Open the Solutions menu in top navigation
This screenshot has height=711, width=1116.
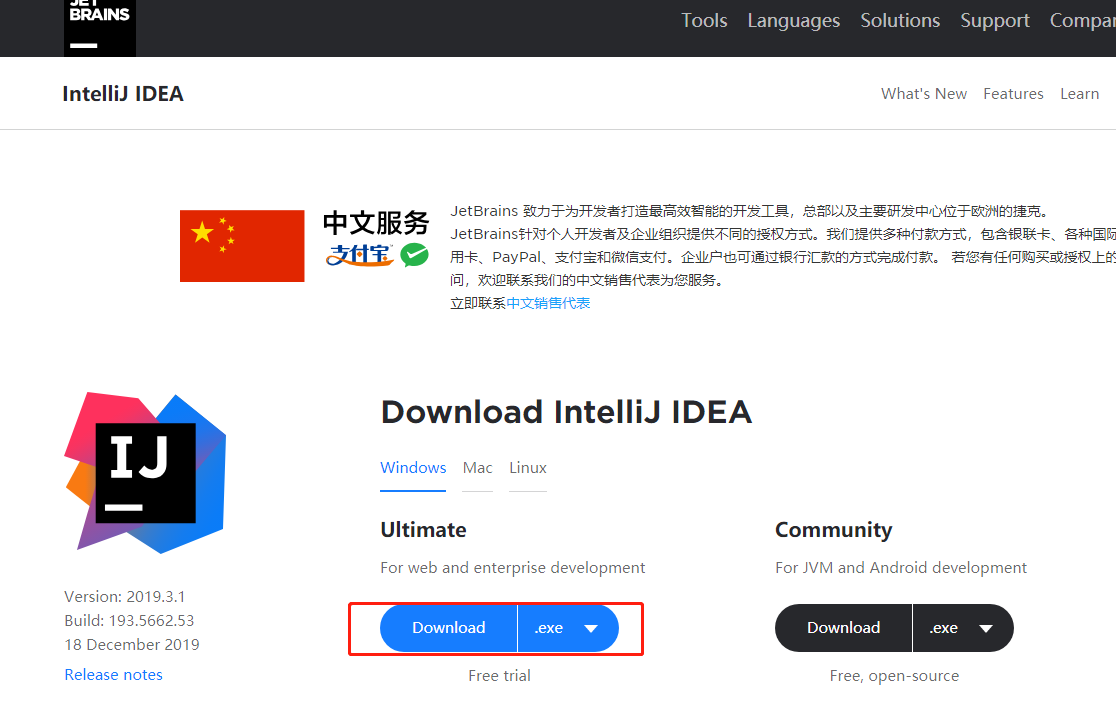(x=899, y=20)
